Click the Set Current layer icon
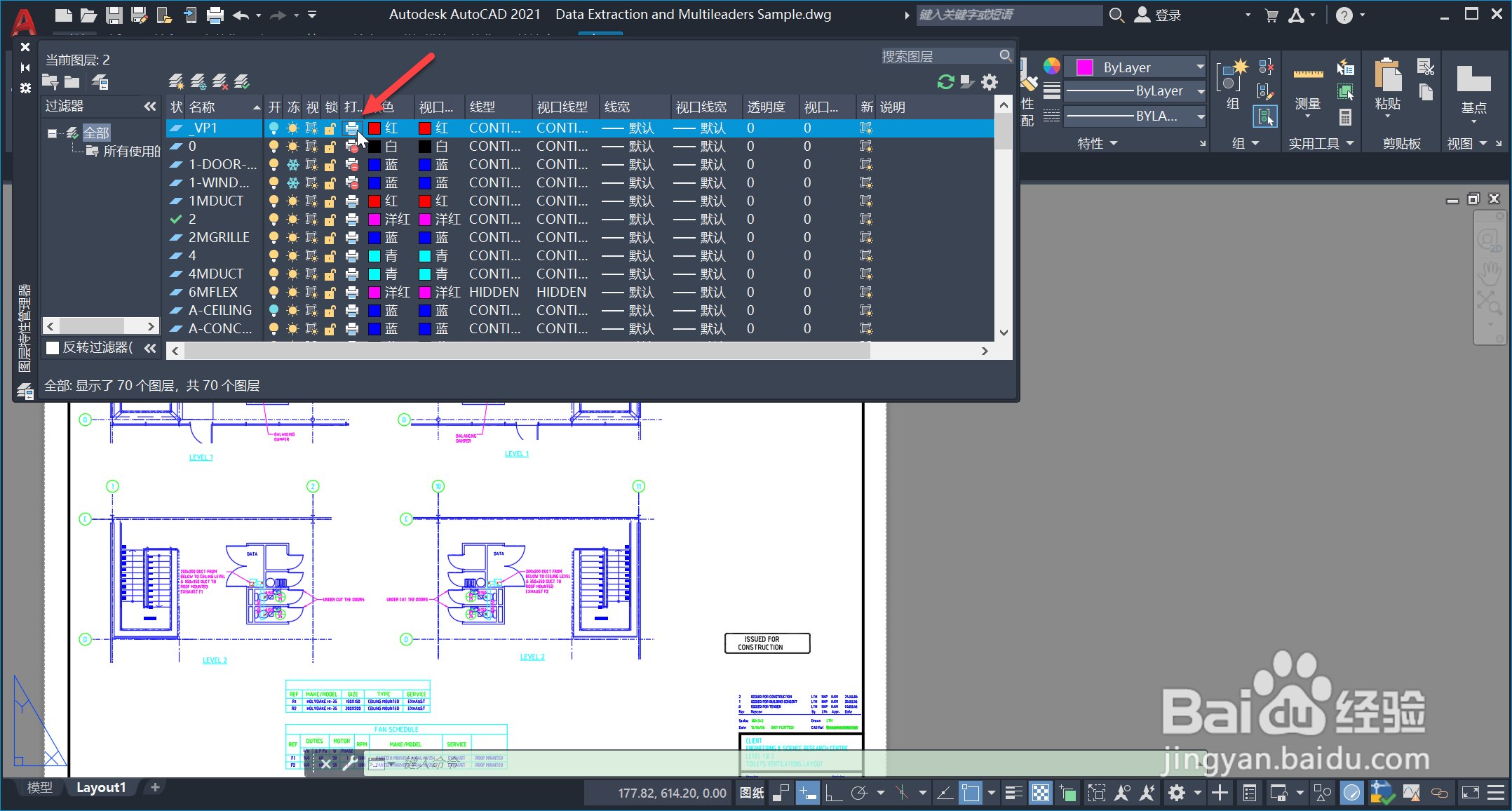The height and width of the screenshot is (811, 1512). pos(242,82)
